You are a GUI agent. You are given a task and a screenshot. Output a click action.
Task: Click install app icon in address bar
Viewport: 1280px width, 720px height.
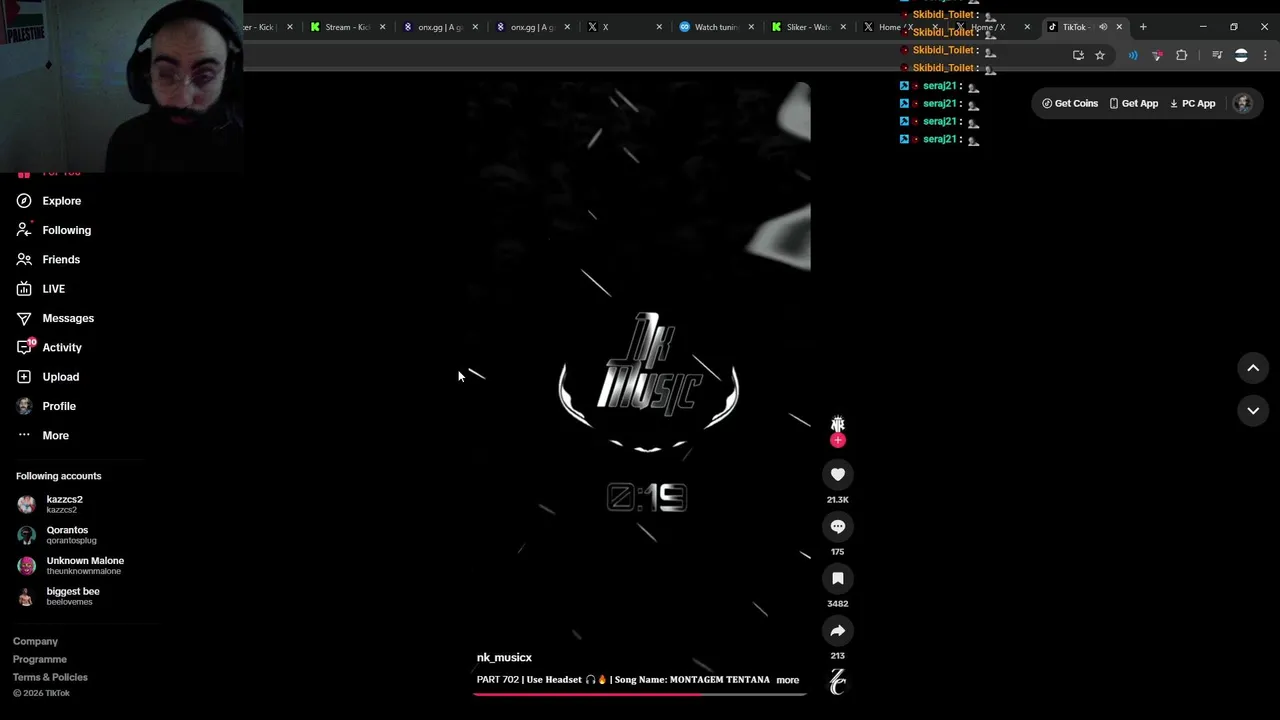(1078, 55)
